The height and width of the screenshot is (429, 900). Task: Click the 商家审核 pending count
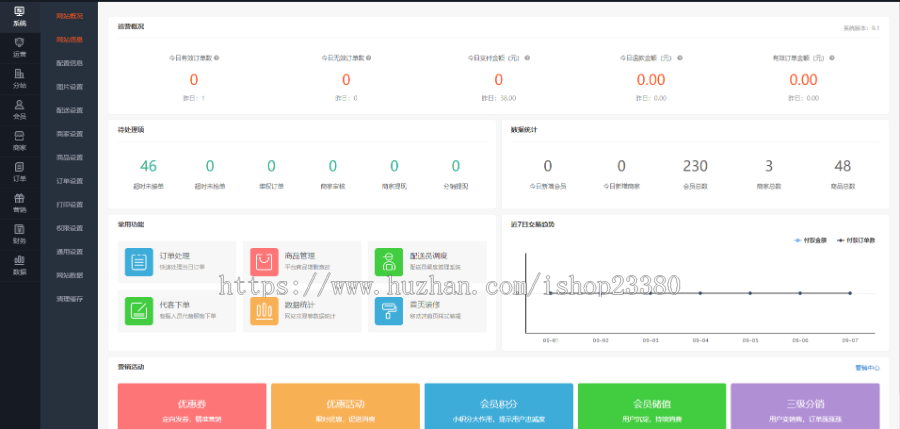click(x=333, y=167)
